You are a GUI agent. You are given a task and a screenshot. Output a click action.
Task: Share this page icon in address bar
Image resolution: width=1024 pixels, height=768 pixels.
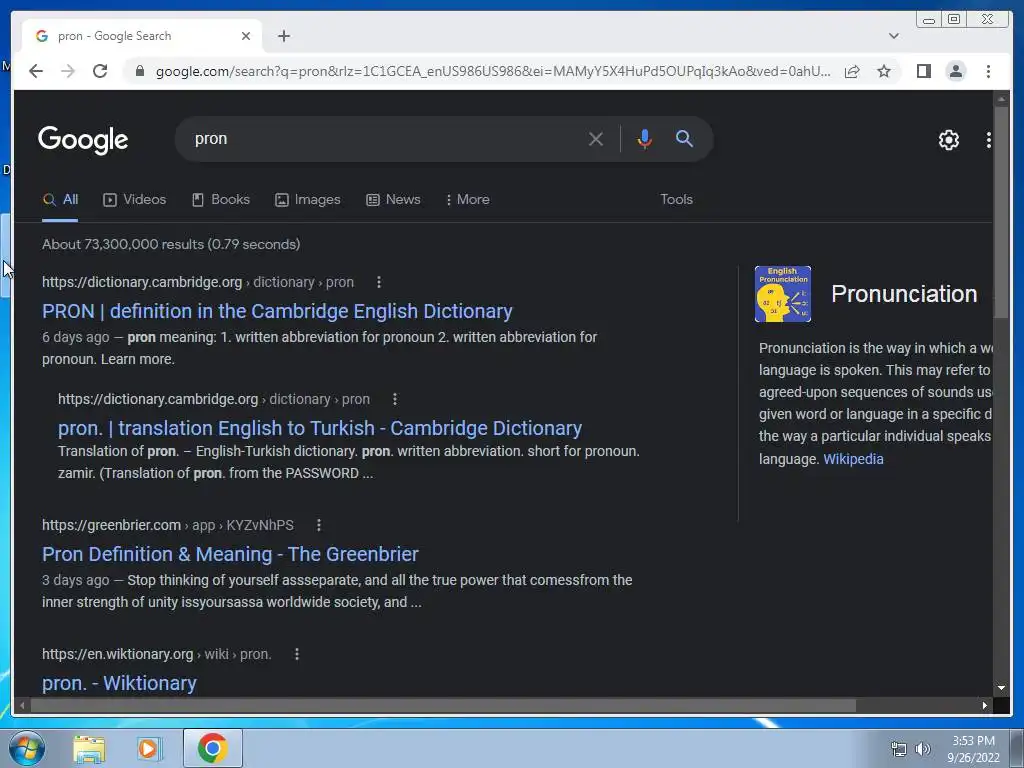(852, 71)
